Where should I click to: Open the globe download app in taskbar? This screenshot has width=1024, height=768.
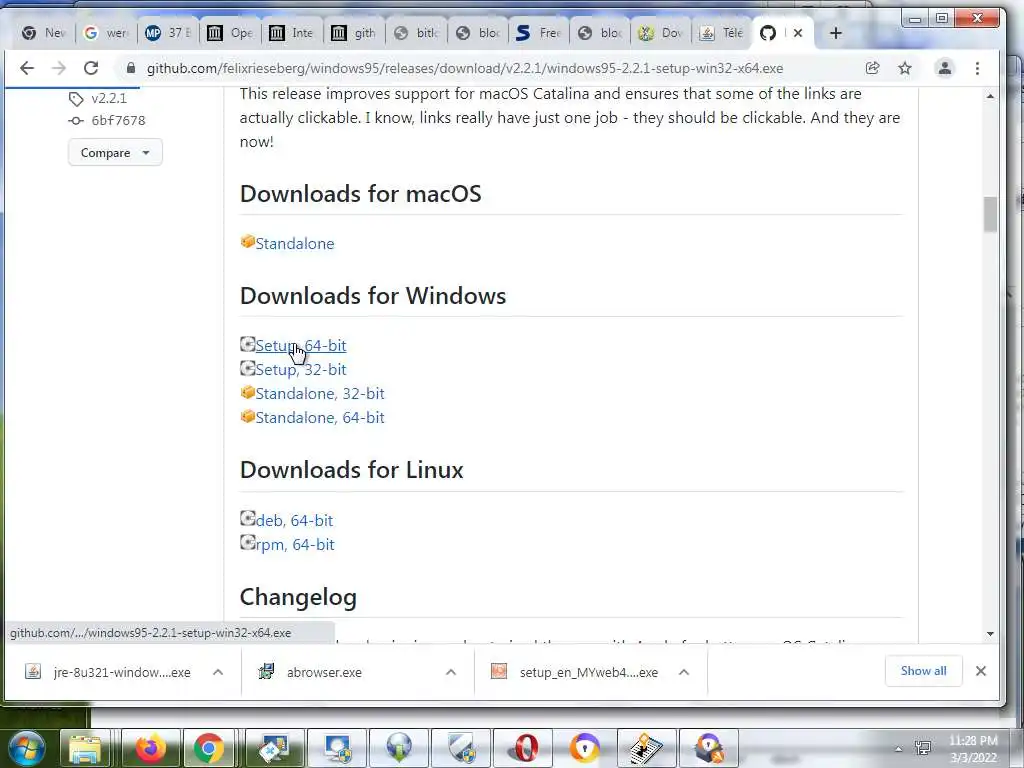click(399, 748)
